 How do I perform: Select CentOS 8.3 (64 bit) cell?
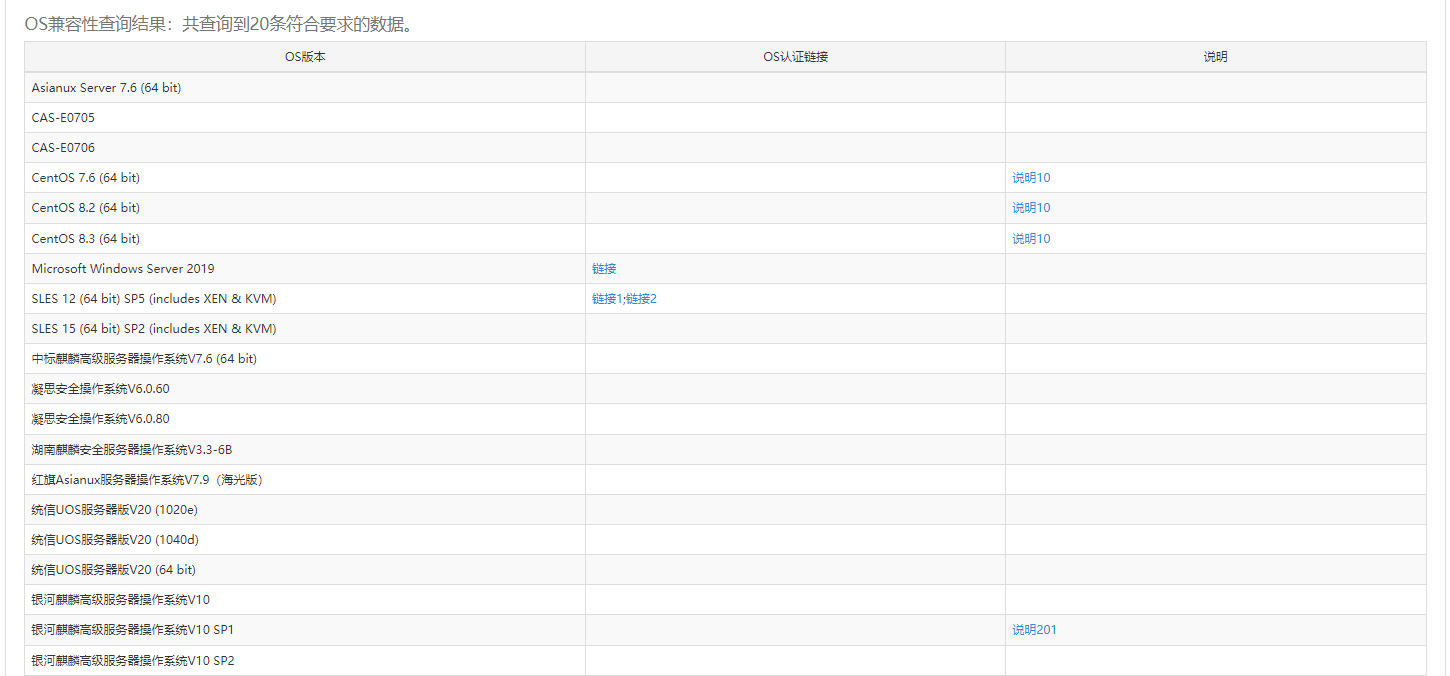pyautogui.click(x=305, y=239)
